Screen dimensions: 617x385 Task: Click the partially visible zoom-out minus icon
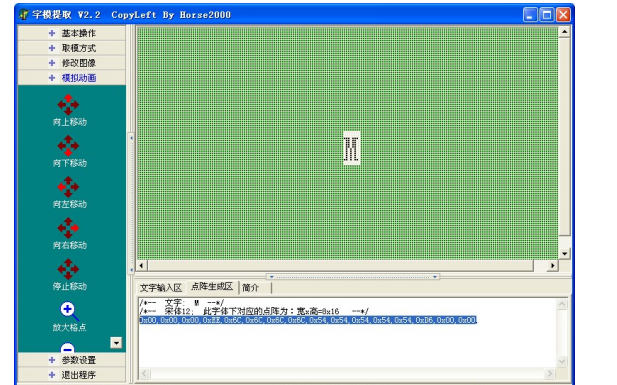coord(68,348)
